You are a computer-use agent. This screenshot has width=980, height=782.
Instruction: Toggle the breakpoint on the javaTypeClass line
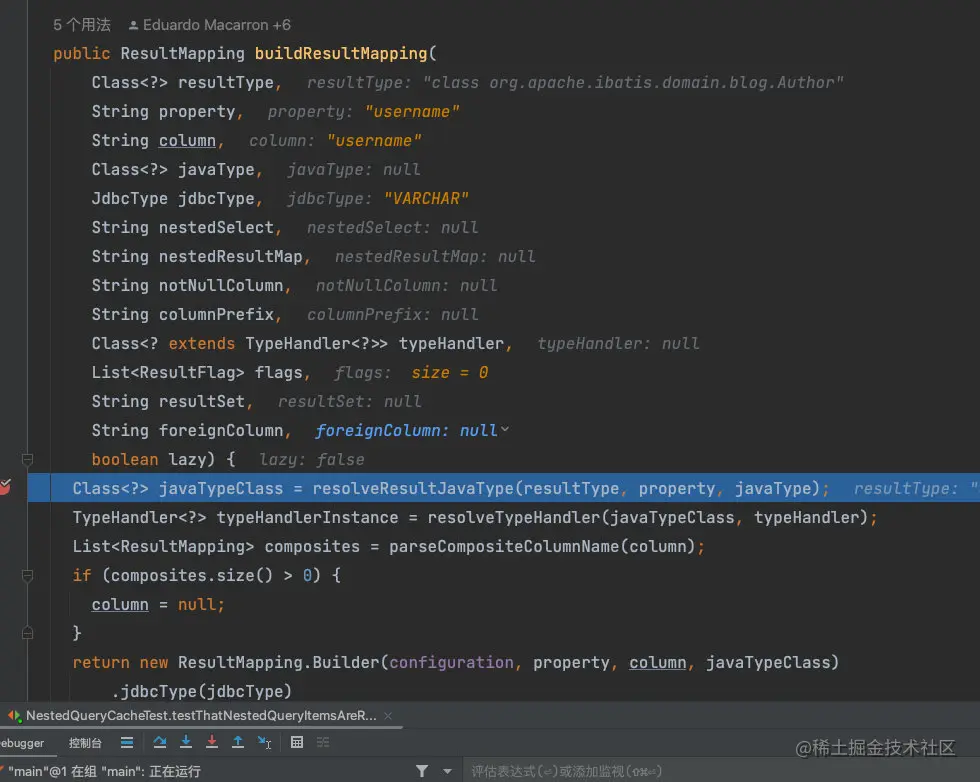pyautogui.click(x=5, y=487)
